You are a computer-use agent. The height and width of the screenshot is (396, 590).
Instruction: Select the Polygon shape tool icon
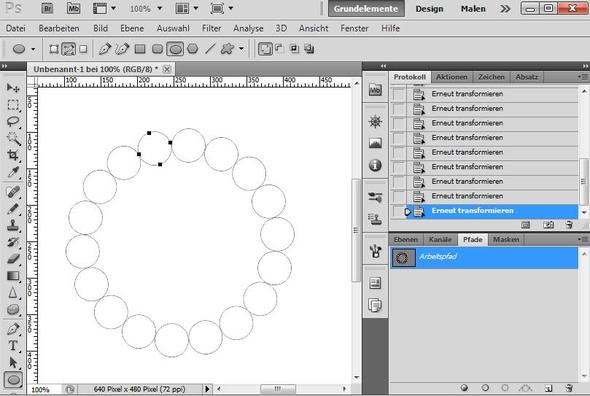click(x=193, y=49)
